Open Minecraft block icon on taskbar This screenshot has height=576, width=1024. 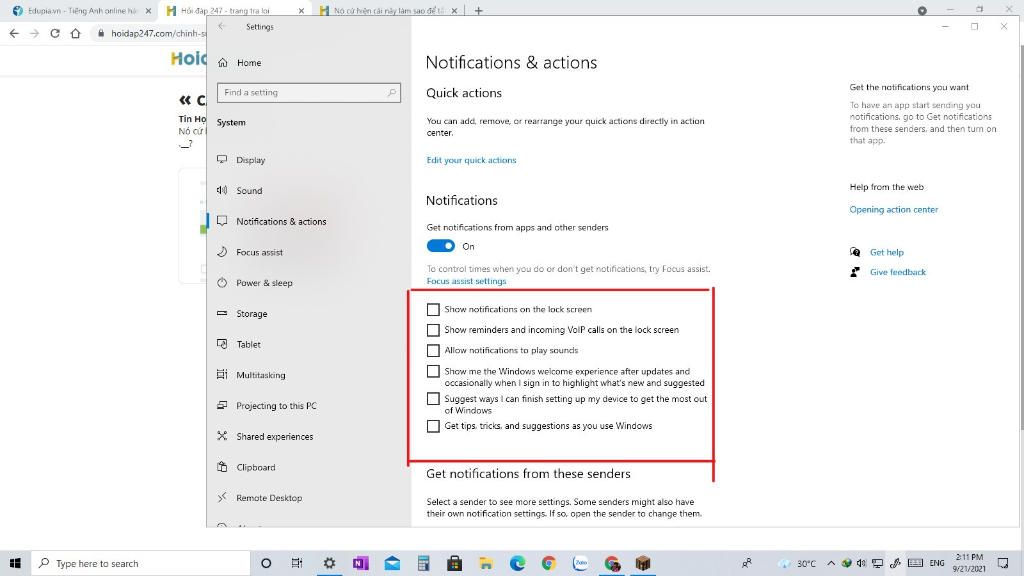(643, 563)
